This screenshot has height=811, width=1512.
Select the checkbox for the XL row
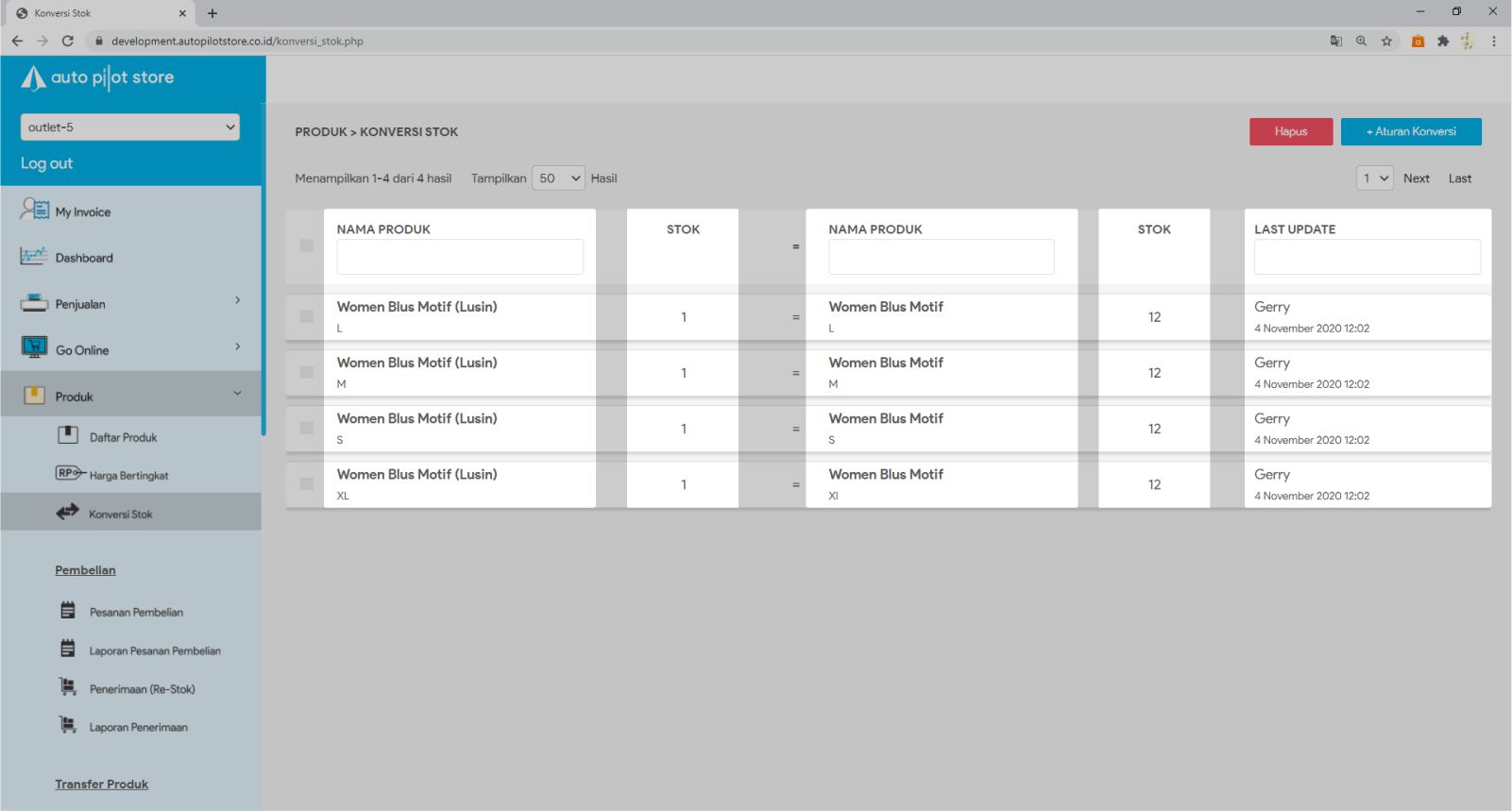pyautogui.click(x=306, y=483)
